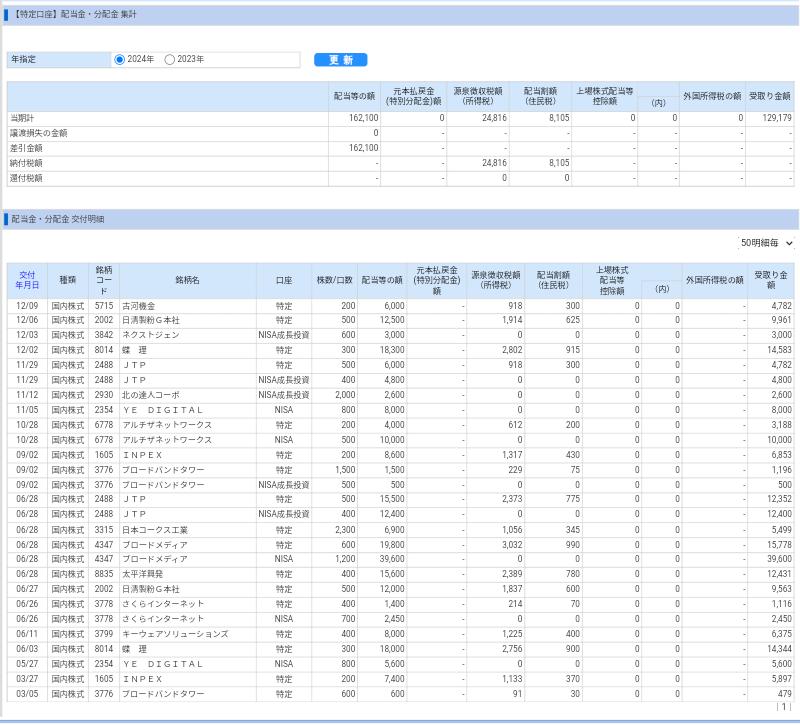
Task: Click the 479 received amount cell
Action: (x=785, y=694)
